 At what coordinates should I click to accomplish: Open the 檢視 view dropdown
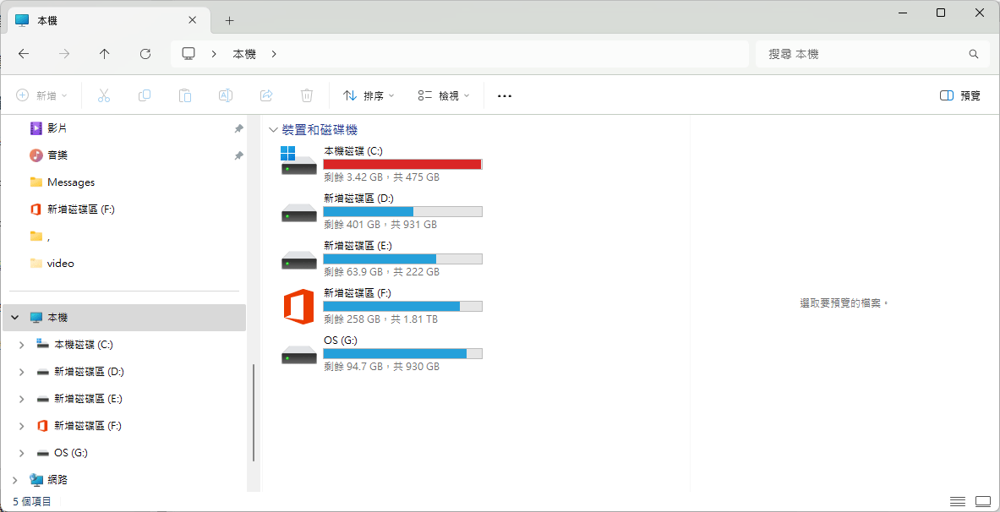point(443,96)
